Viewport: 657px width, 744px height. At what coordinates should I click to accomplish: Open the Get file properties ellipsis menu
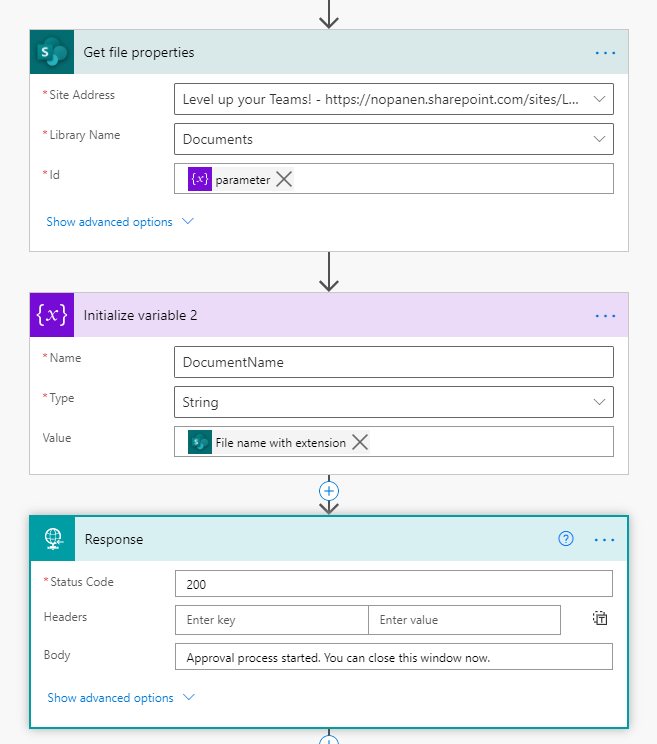[x=605, y=52]
